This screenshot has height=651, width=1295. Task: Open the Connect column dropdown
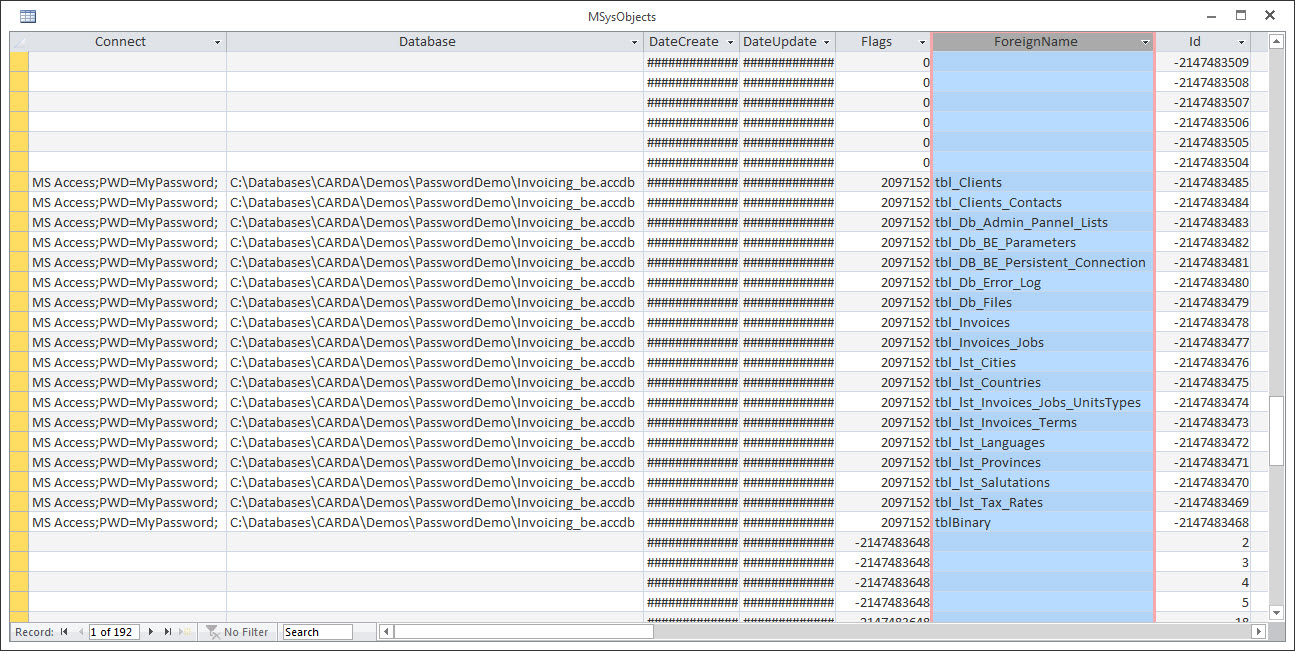(217, 41)
